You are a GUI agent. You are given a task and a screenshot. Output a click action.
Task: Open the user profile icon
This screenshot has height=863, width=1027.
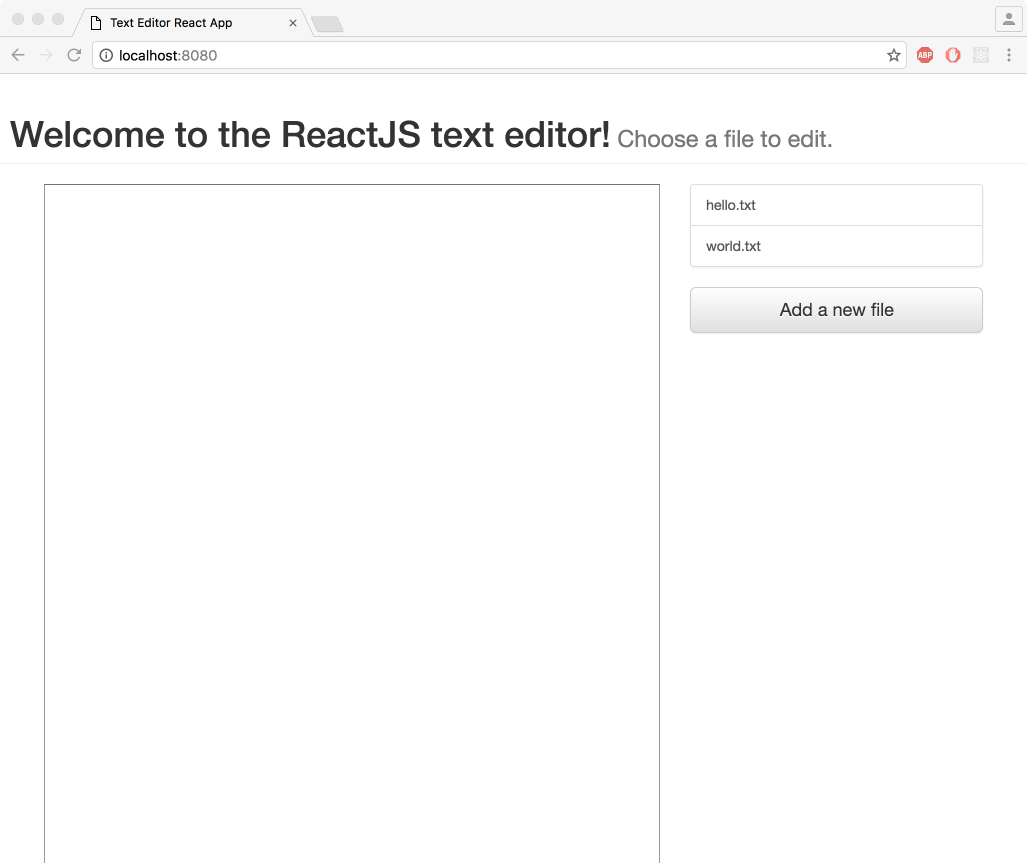click(1009, 20)
